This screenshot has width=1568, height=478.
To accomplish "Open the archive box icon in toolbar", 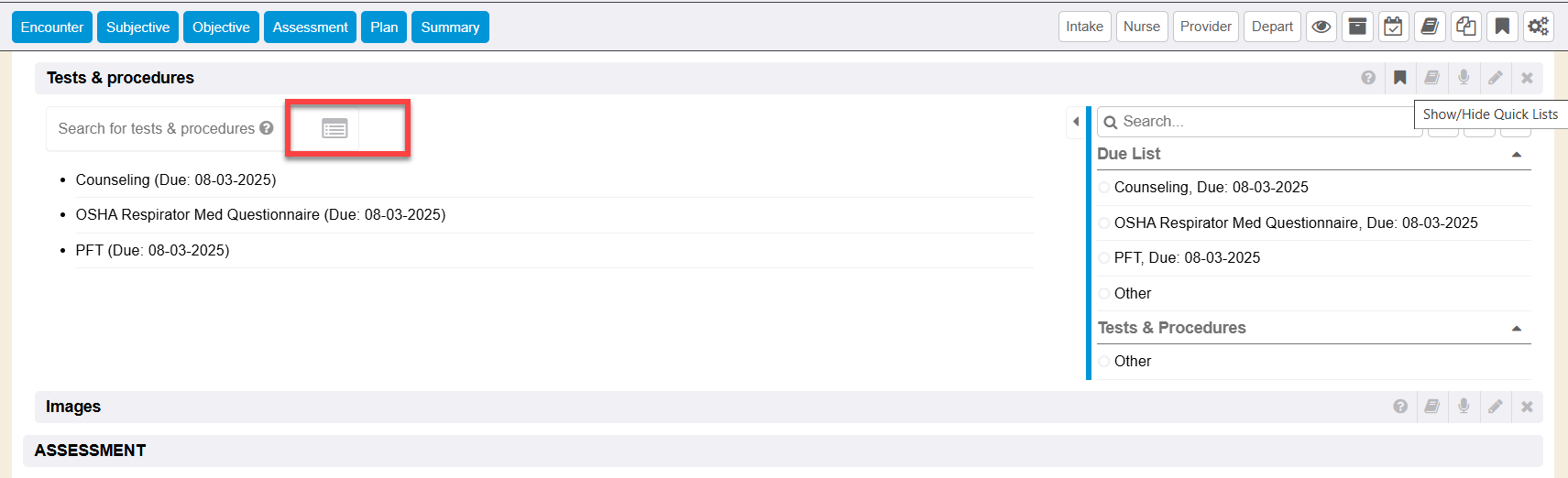I will 1357,27.
